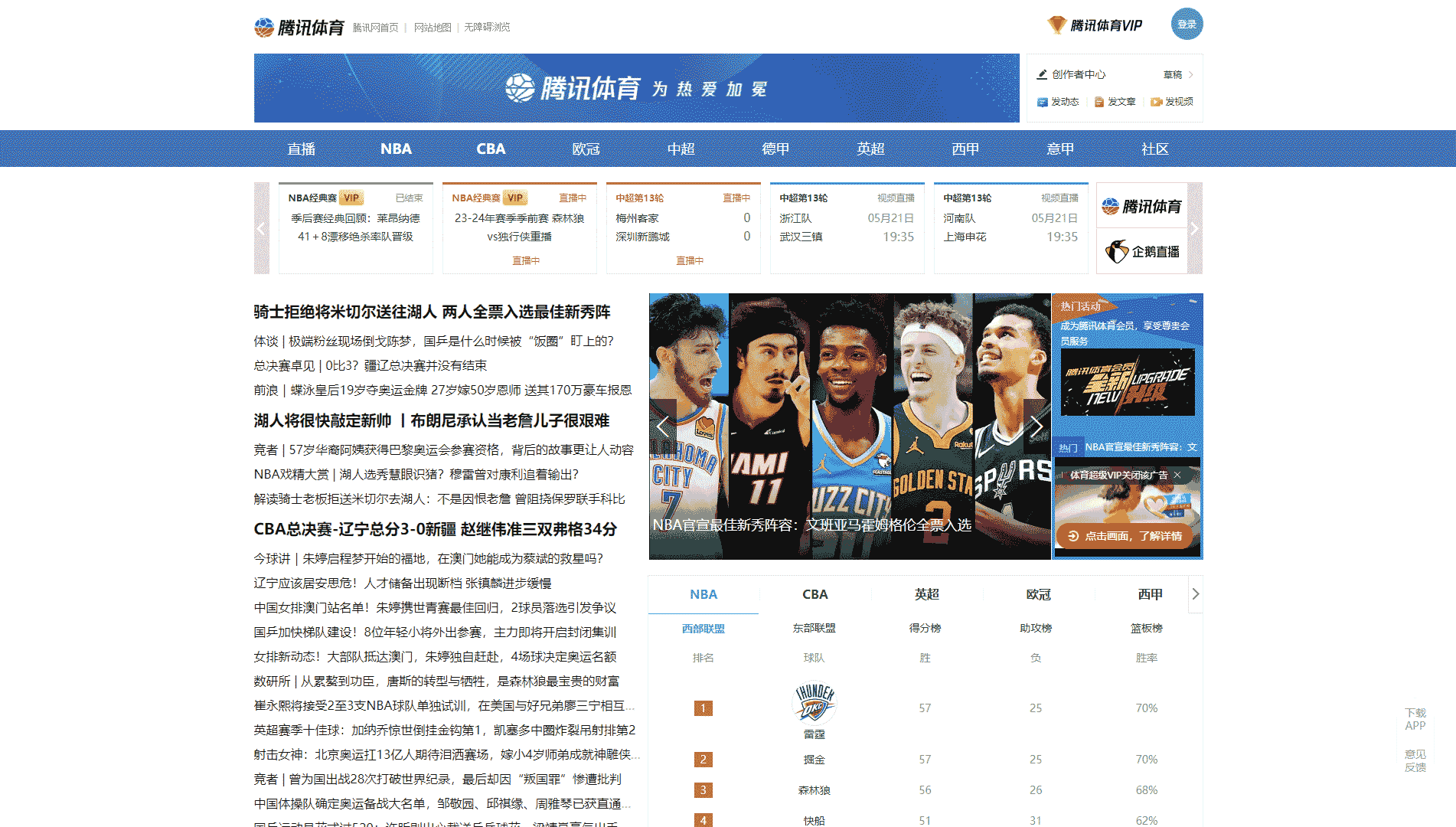1456x827 pixels.
Task: Open the 网站地图 link
Action: tap(433, 28)
